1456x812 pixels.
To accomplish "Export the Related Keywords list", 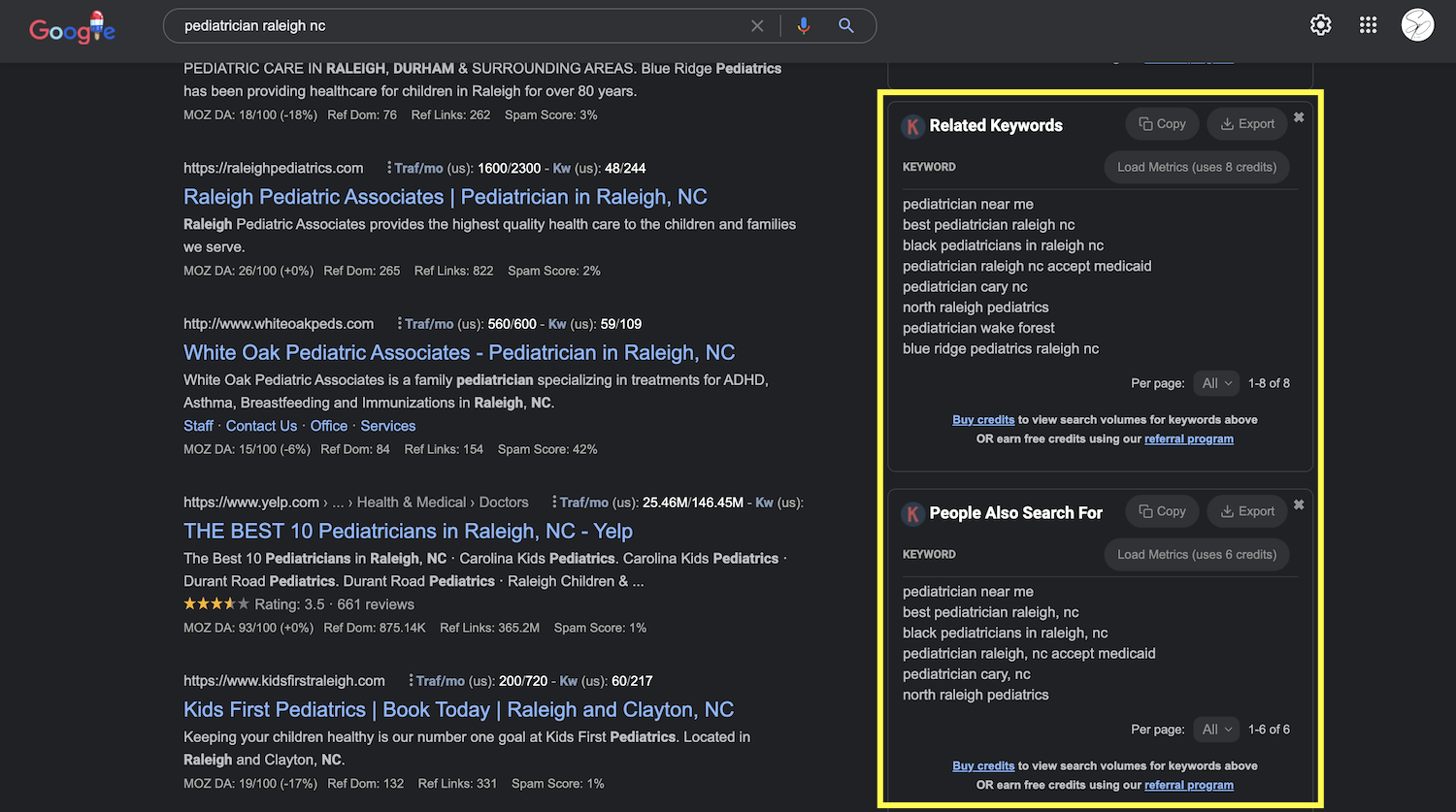I will point(1247,124).
